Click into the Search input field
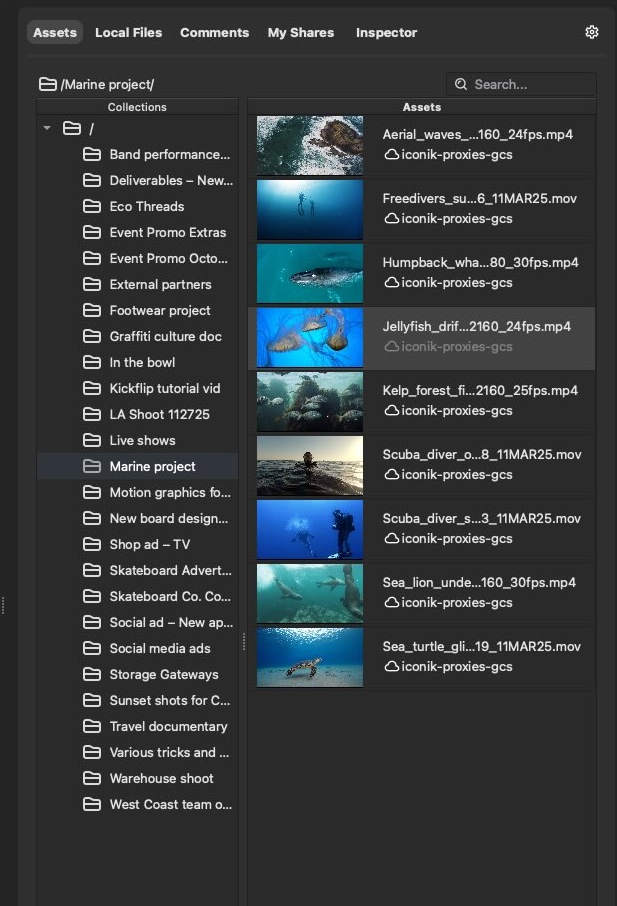 [530, 85]
